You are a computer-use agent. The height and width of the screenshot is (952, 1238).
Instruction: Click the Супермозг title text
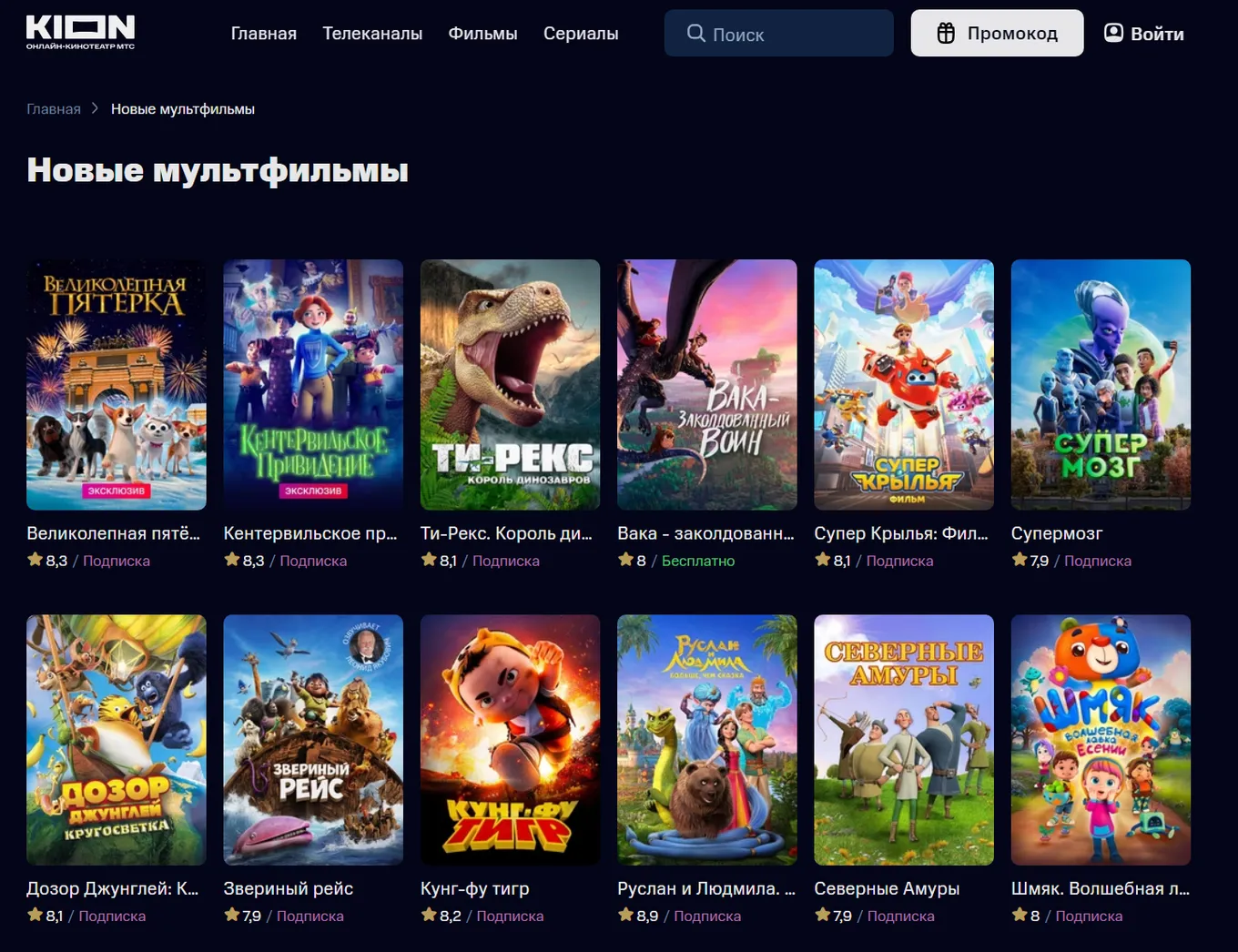(1057, 533)
